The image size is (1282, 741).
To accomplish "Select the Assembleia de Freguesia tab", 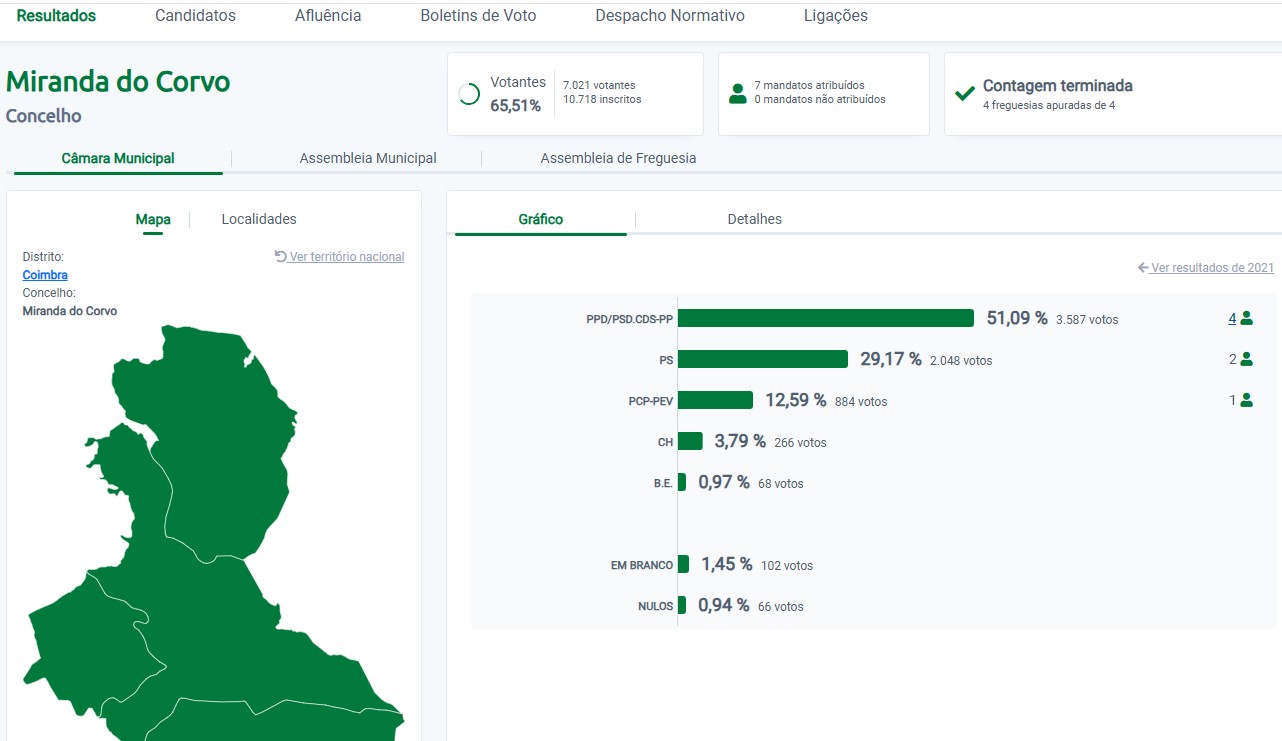I will click(618, 158).
